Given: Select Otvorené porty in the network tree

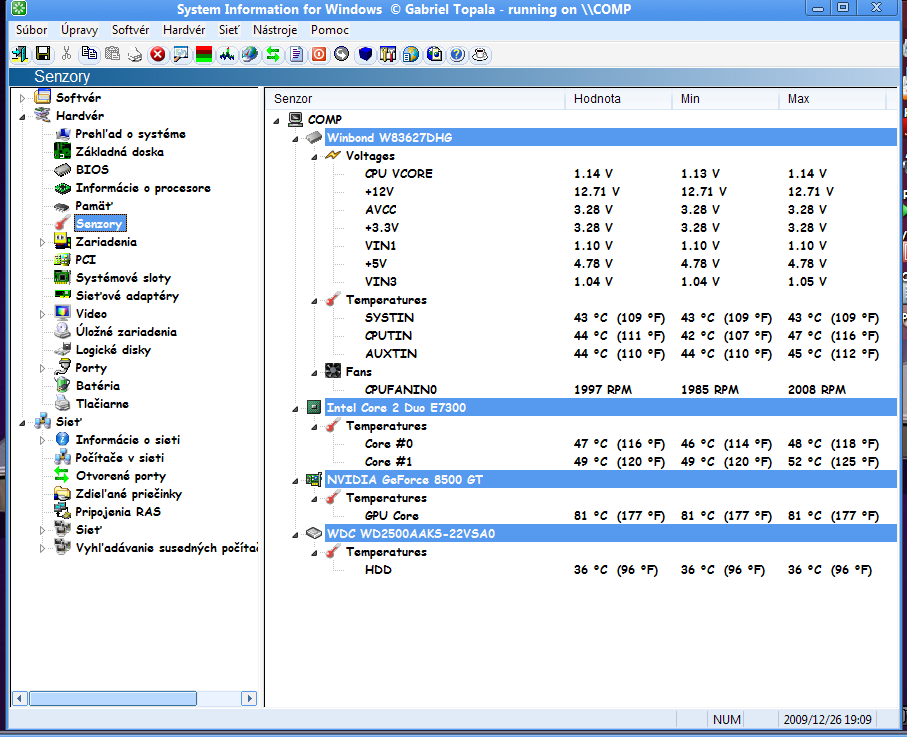Looking at the screenshot, I should pos(120,476).
